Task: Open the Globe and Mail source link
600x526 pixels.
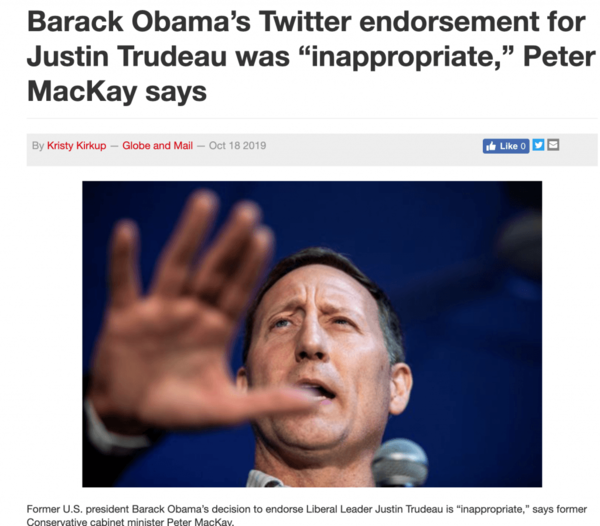Action: pos(157,146)
